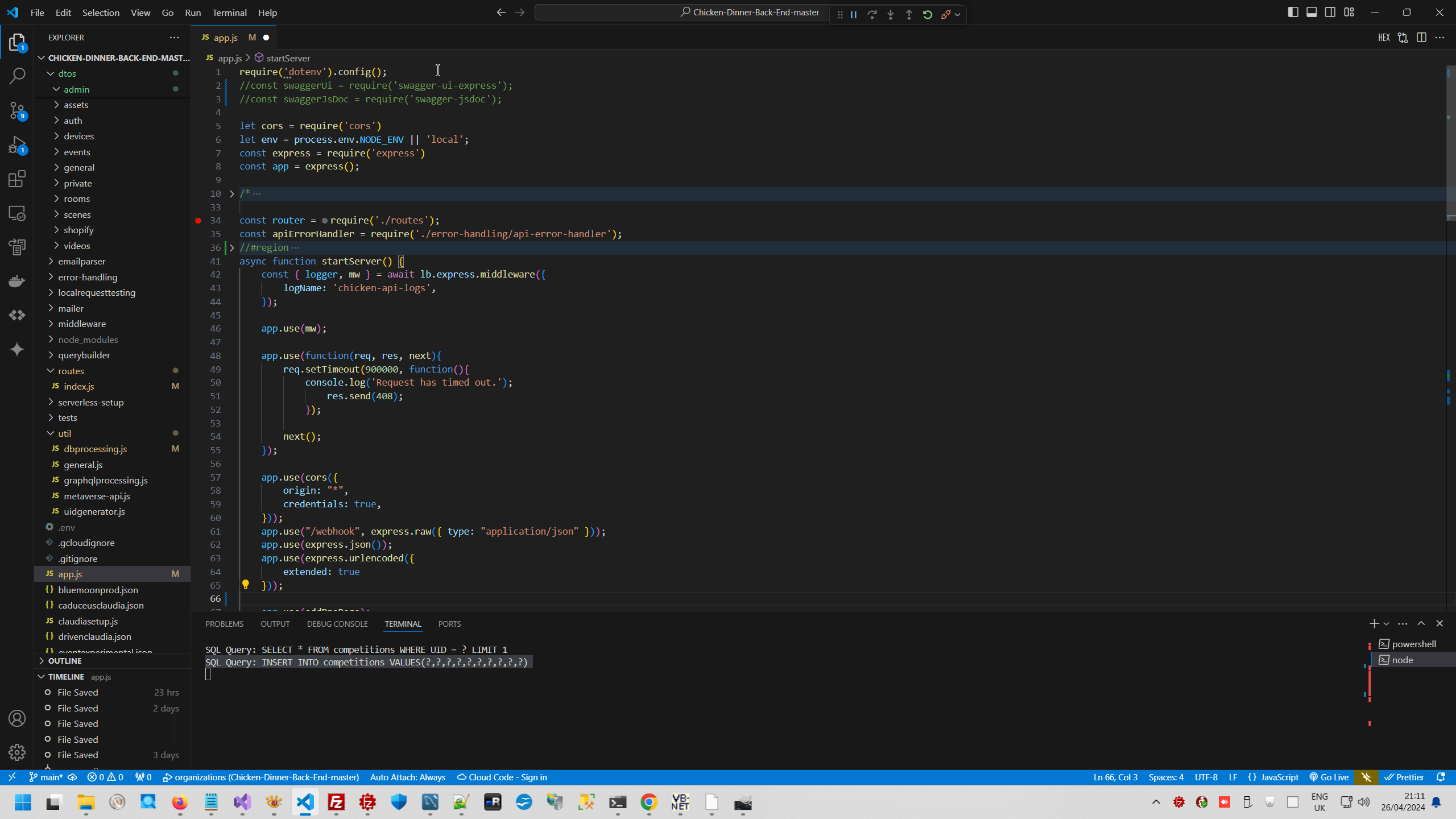Screen dimensions: 1456x819
Task: Split the editor to the right
Action: (x=1421, y=38)
